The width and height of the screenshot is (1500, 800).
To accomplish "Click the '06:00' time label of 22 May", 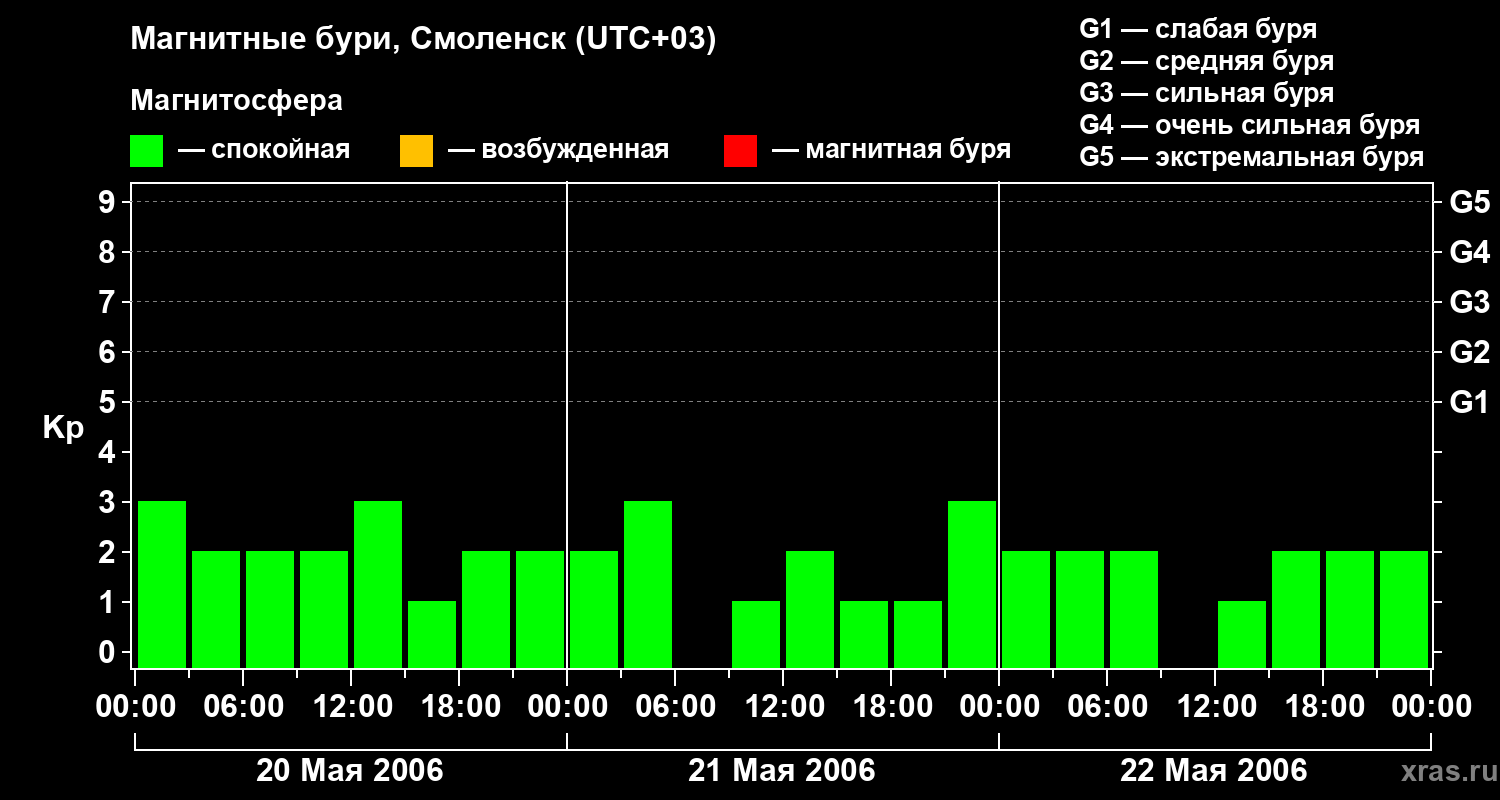I will pos(1107,707).
